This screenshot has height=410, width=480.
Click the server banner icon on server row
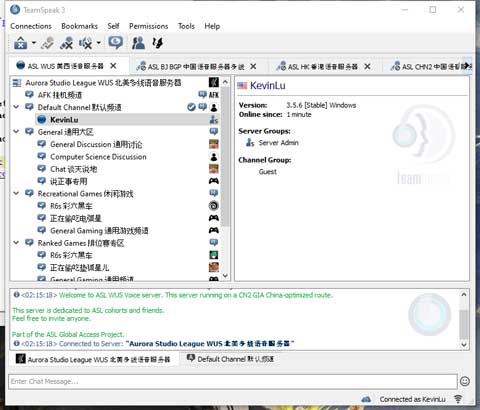(x=214, y=82)
